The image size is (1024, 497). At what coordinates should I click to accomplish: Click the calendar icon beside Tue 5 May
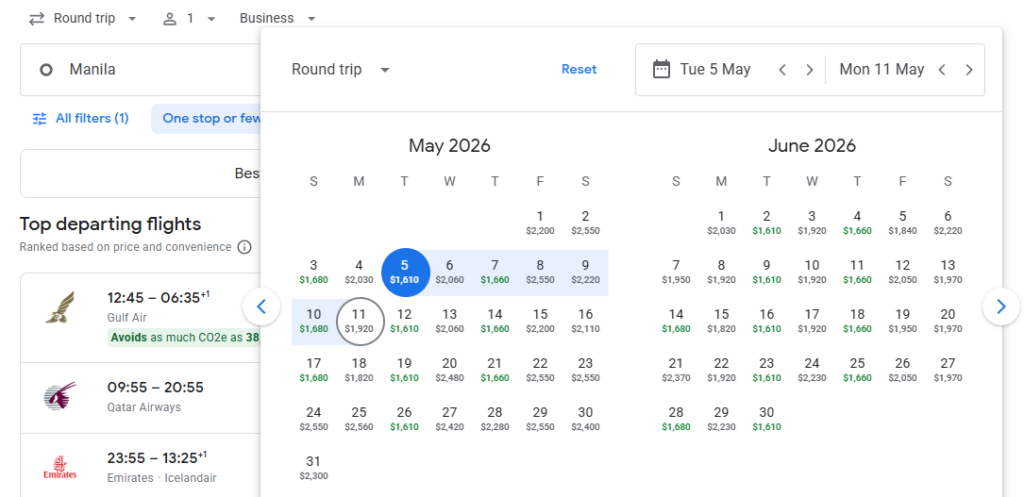click(662, 69)
